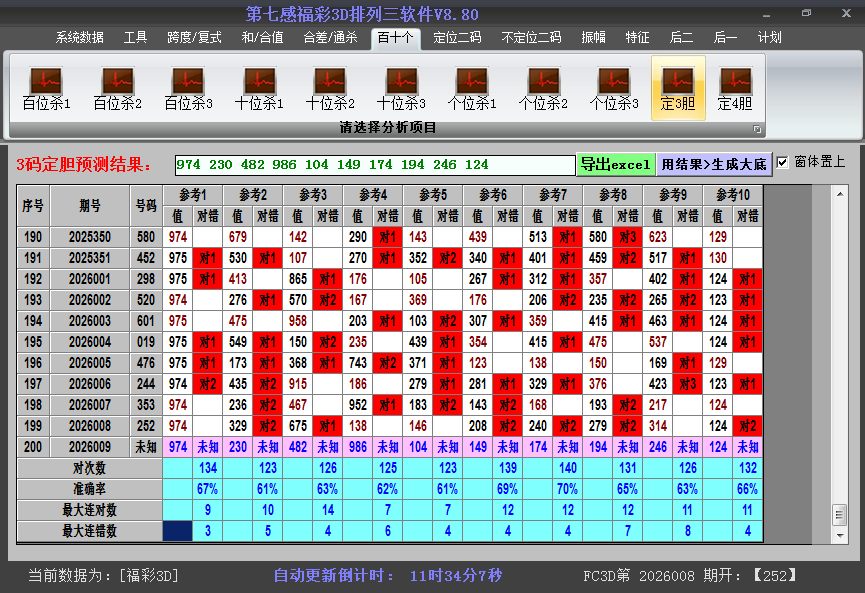Open the 定4胆 prediction icon
The image size is (865, 593).
[735, 88]
